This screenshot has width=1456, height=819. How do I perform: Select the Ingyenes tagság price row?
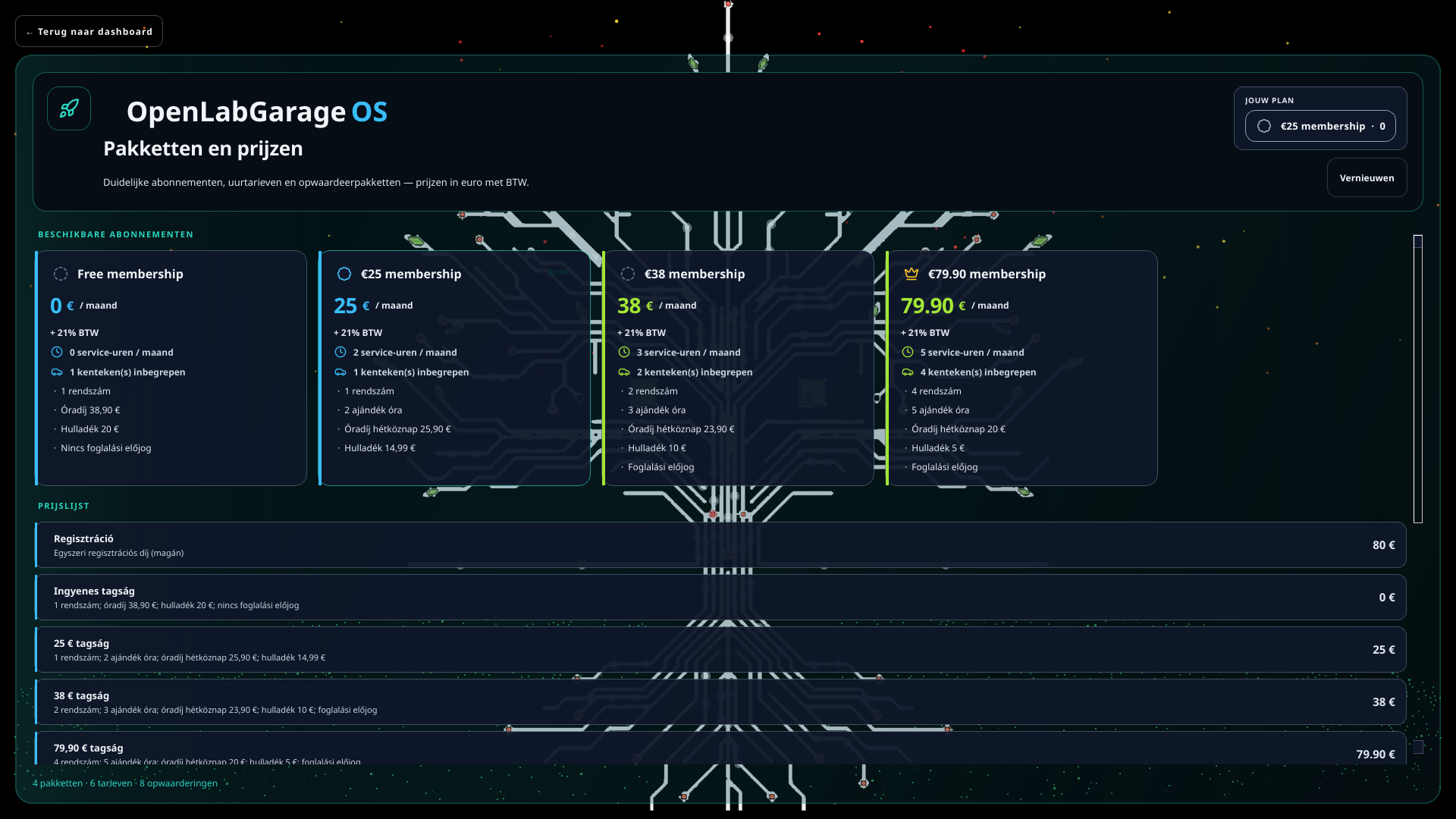[720, 598]
